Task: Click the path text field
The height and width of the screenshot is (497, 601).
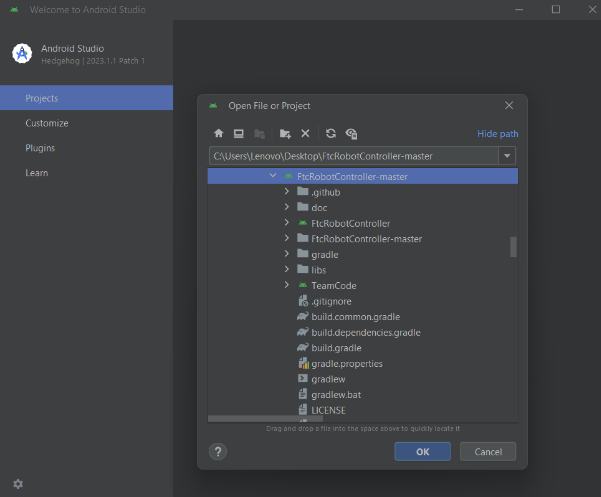Action: tap(354, 156)
